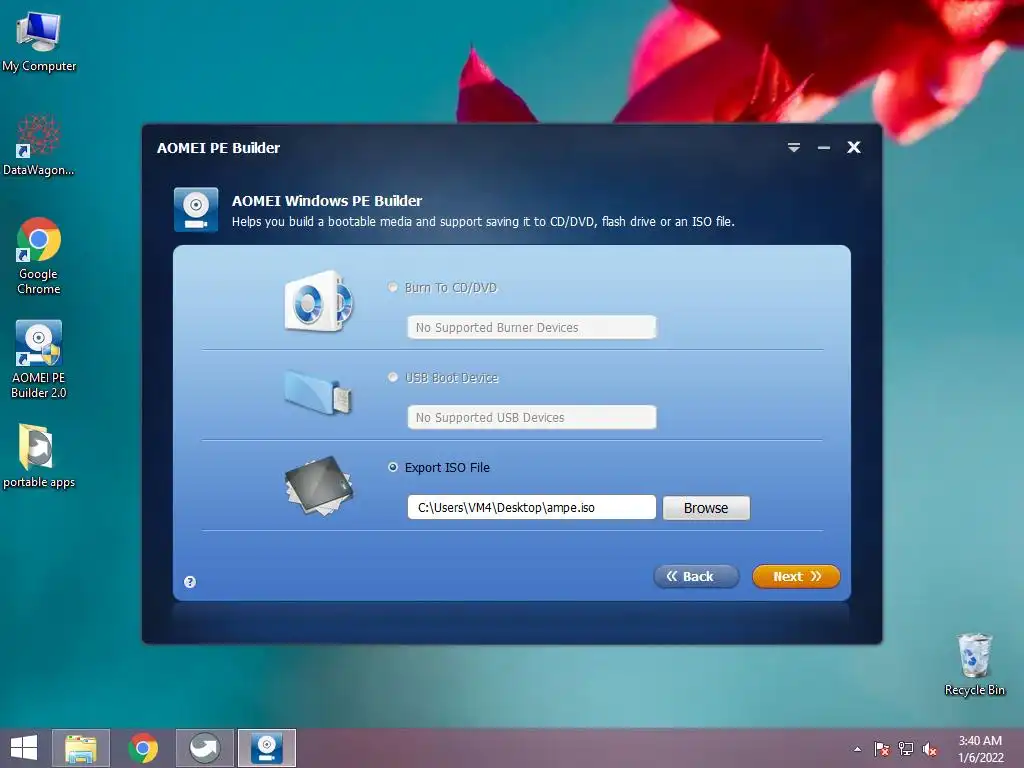
Task: Select Export ISO File radio option
Action: coord(392,468)
